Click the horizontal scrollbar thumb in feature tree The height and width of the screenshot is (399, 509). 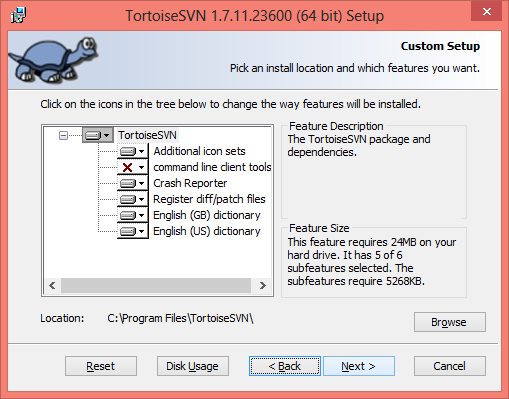(x=156, y=286)
